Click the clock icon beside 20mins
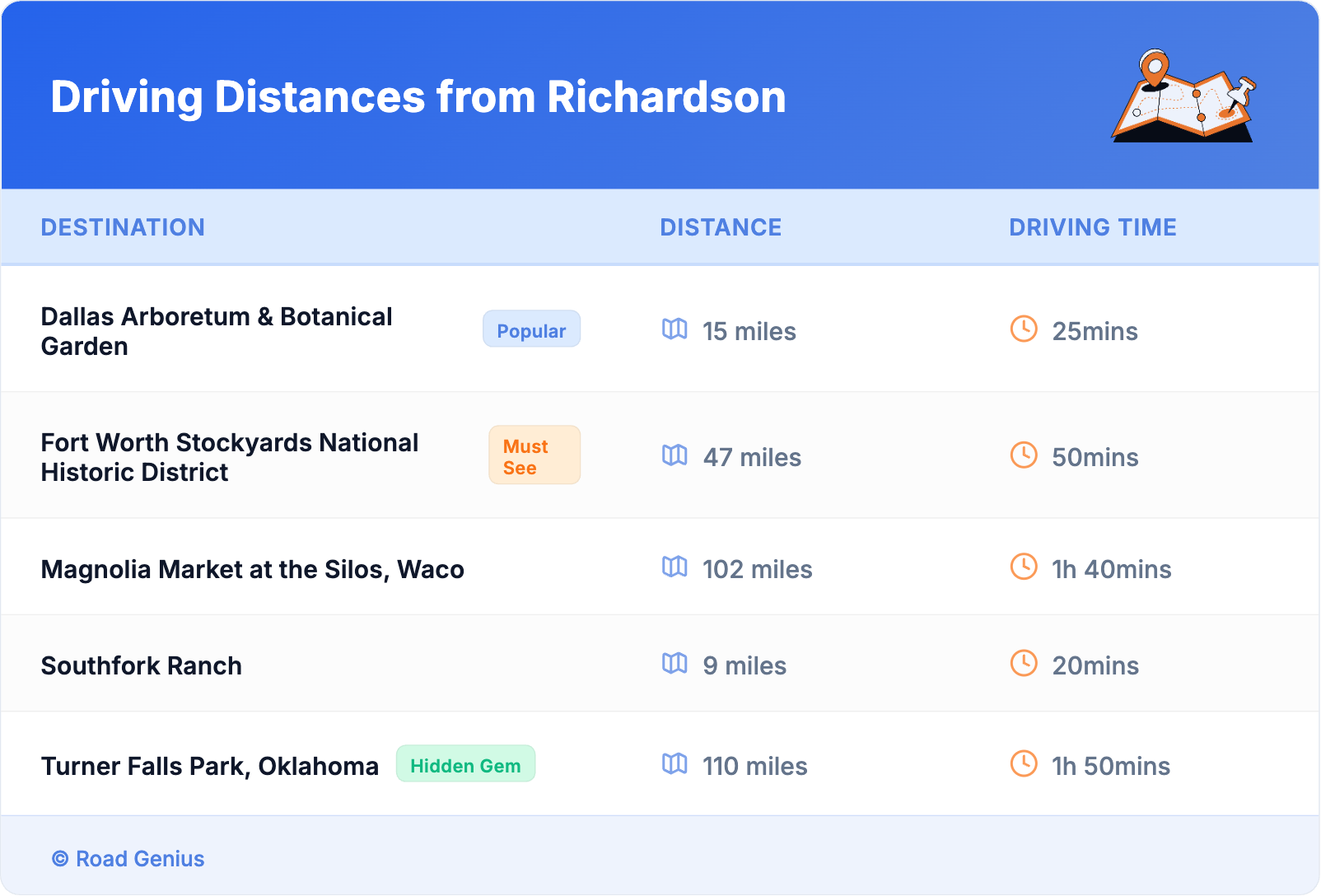The width and height of the screenshot is (1321, 896). [1024, 664]
